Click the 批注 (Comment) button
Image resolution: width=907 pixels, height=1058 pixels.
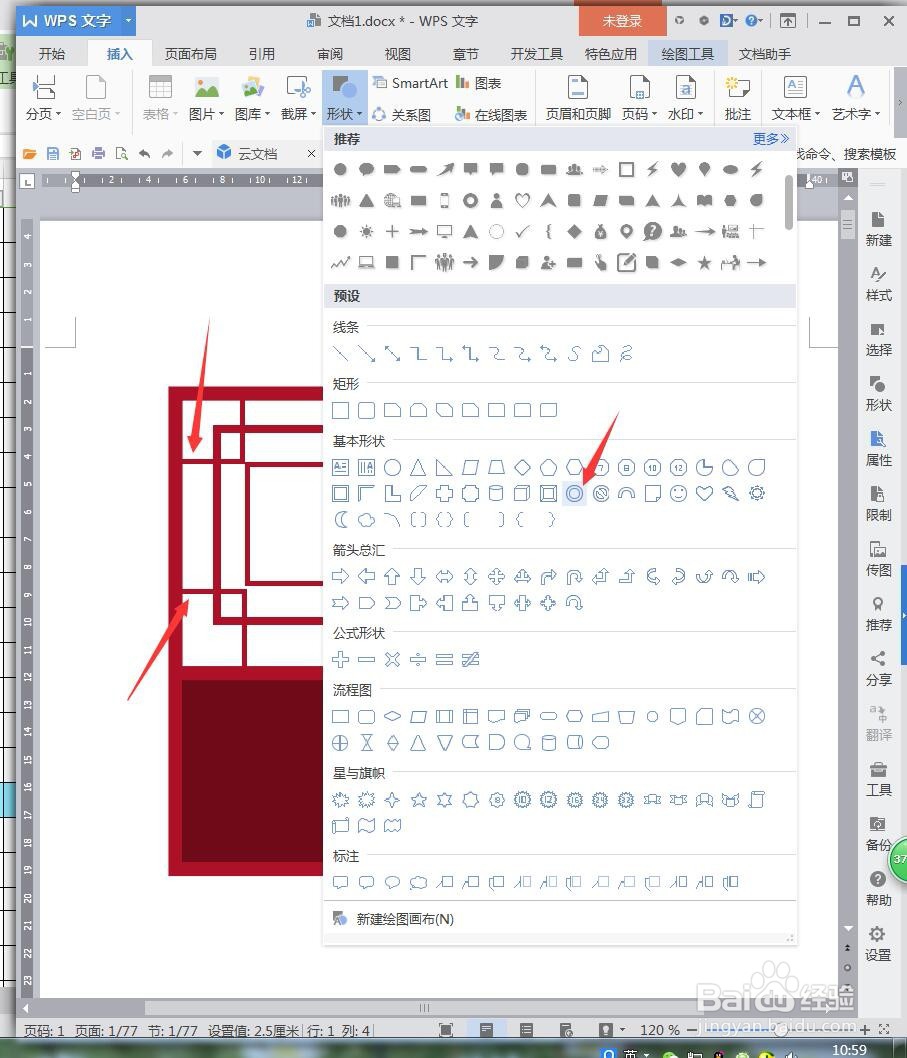(738, 98)
